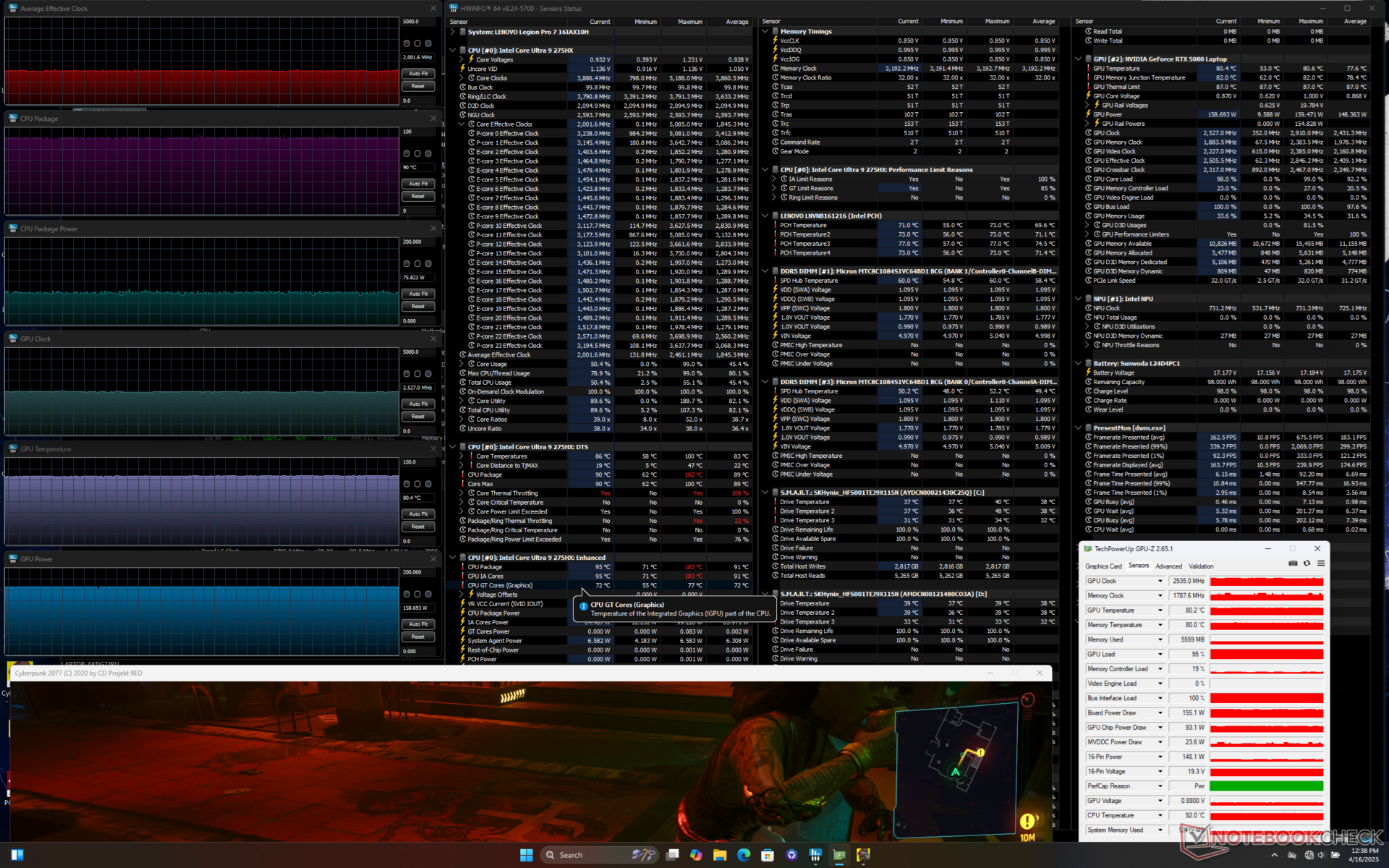Click the first circle toggle on GPU Clock graph

pos(407,374)
